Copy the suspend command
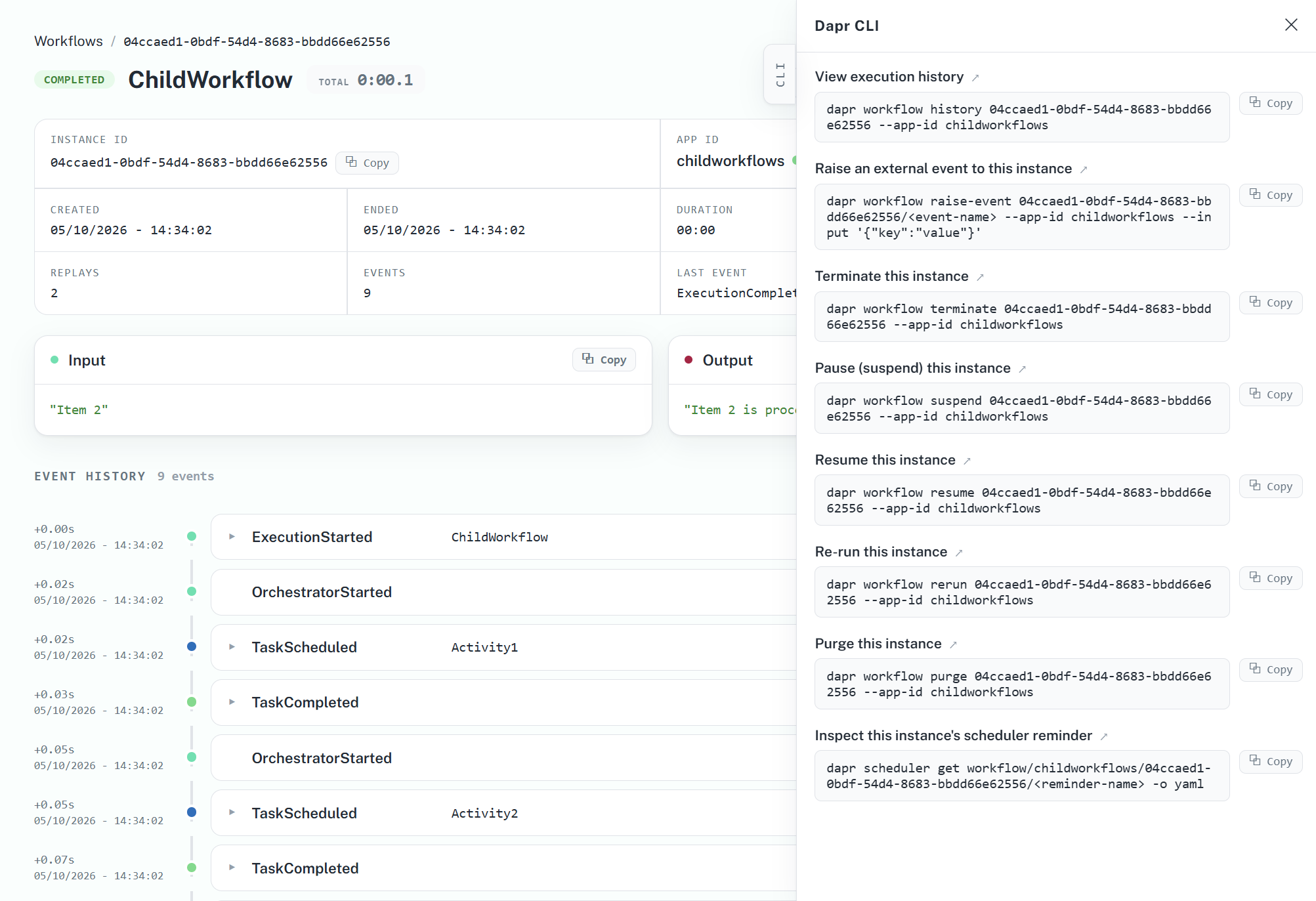 pos(1271,394)
